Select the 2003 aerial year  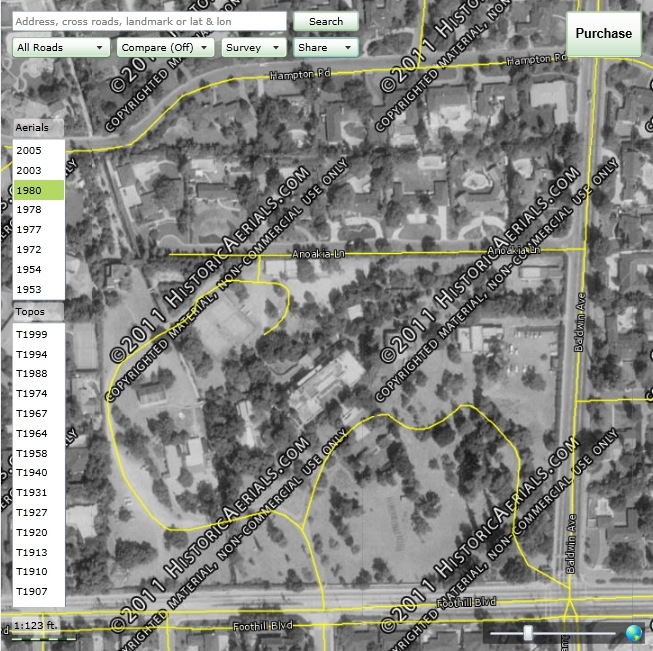pos(39,170)
